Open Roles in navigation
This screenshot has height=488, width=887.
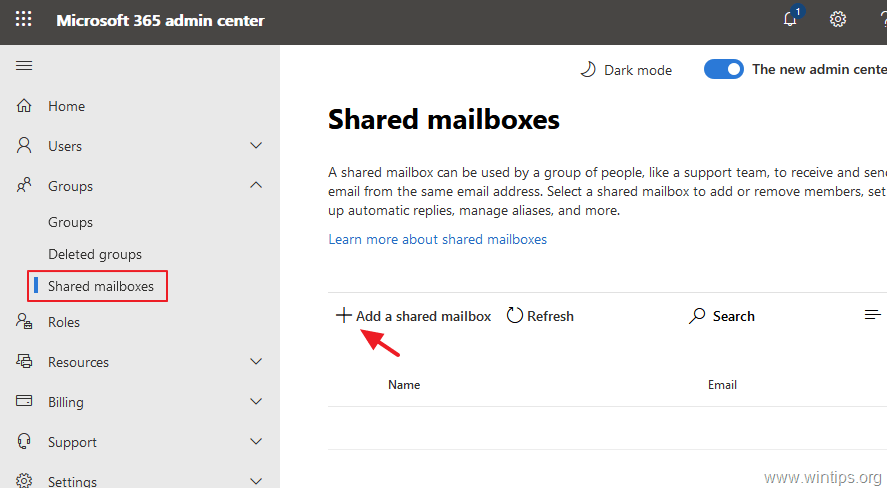pos(64,322)
